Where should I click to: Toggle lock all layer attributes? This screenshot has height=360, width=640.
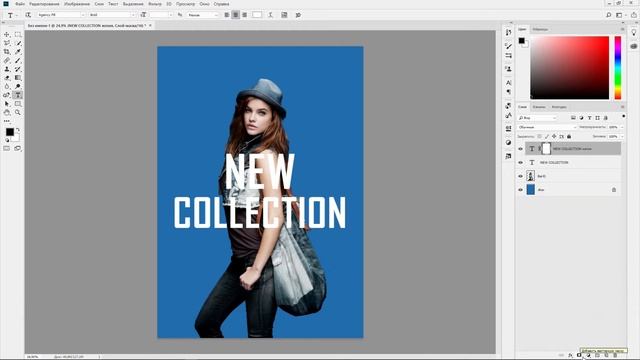(569, 136)
